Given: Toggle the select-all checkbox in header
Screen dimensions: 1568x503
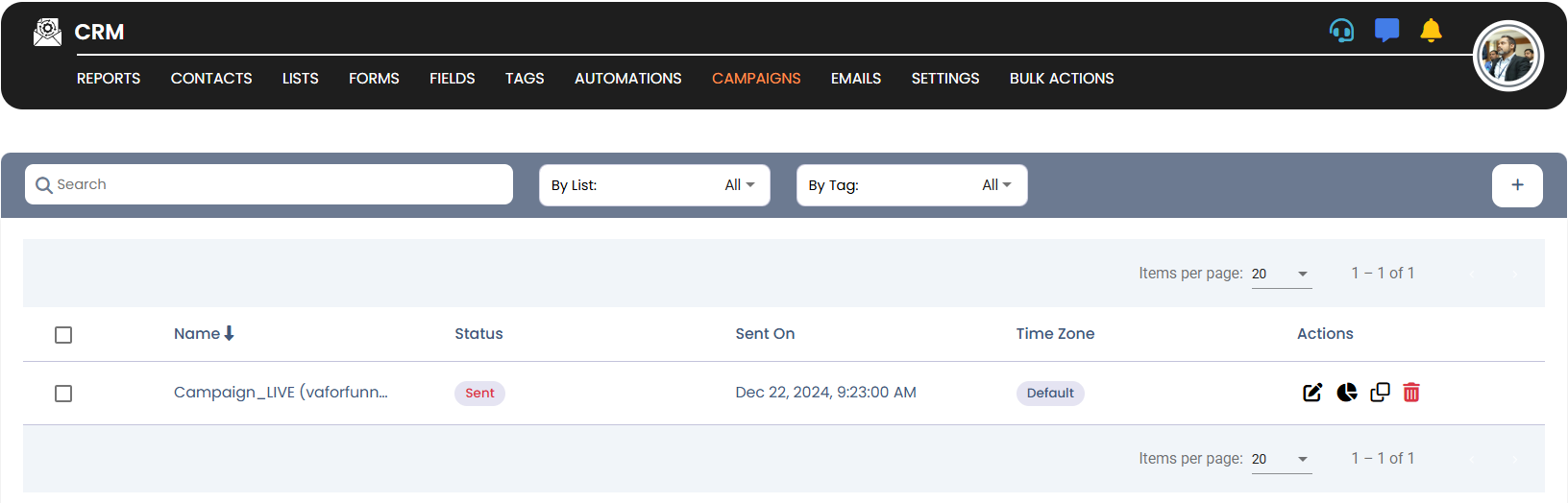Looking at the screenshot, I should pos(63,335).
